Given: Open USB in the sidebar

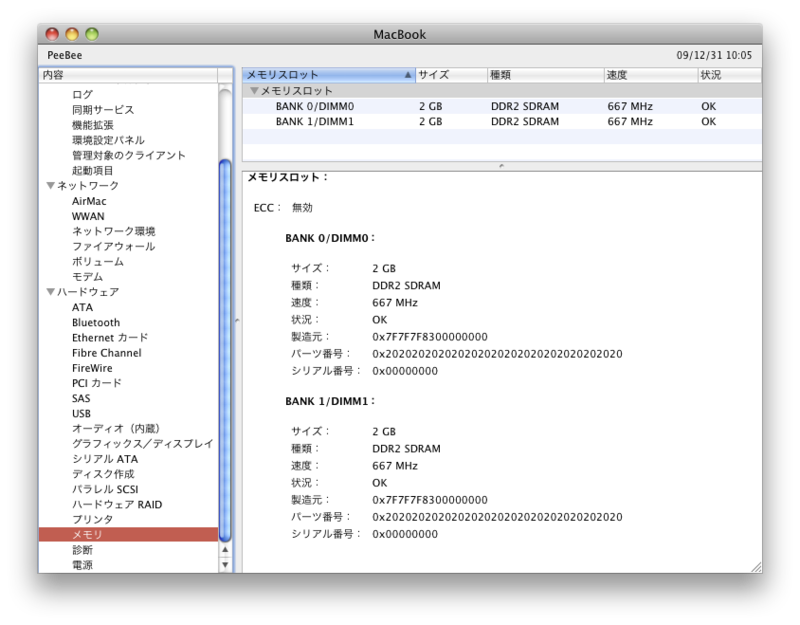Looking at the screenshot, I should point(81,413).
